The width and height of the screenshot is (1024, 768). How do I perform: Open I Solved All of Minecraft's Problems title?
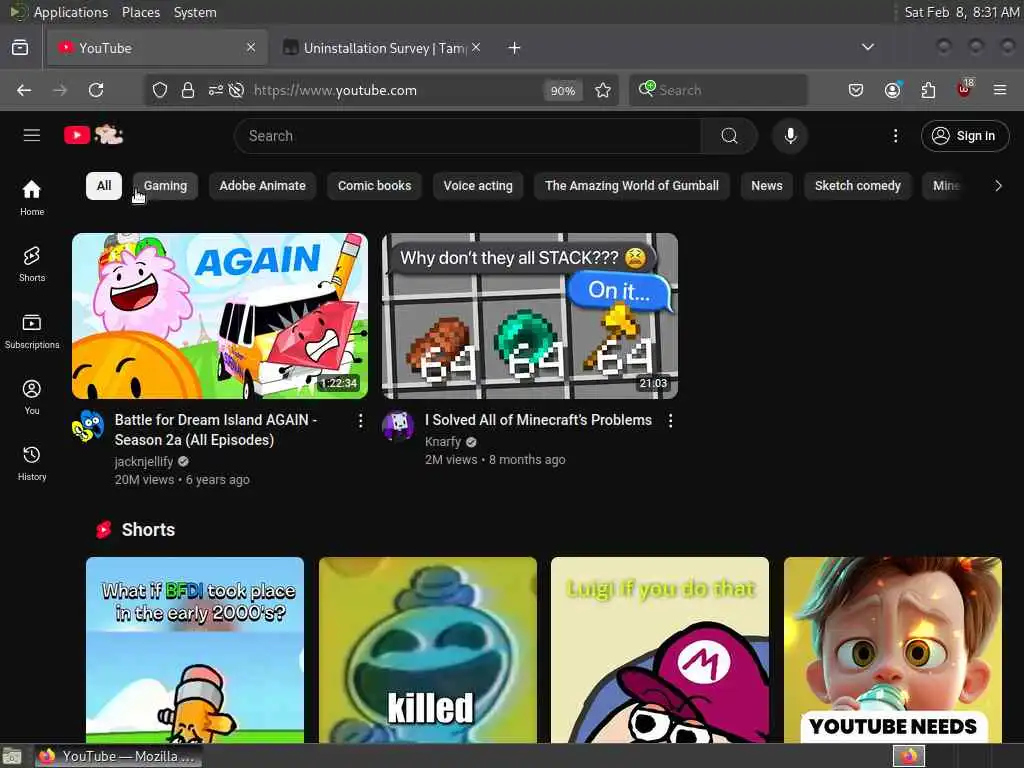(538, 420)
